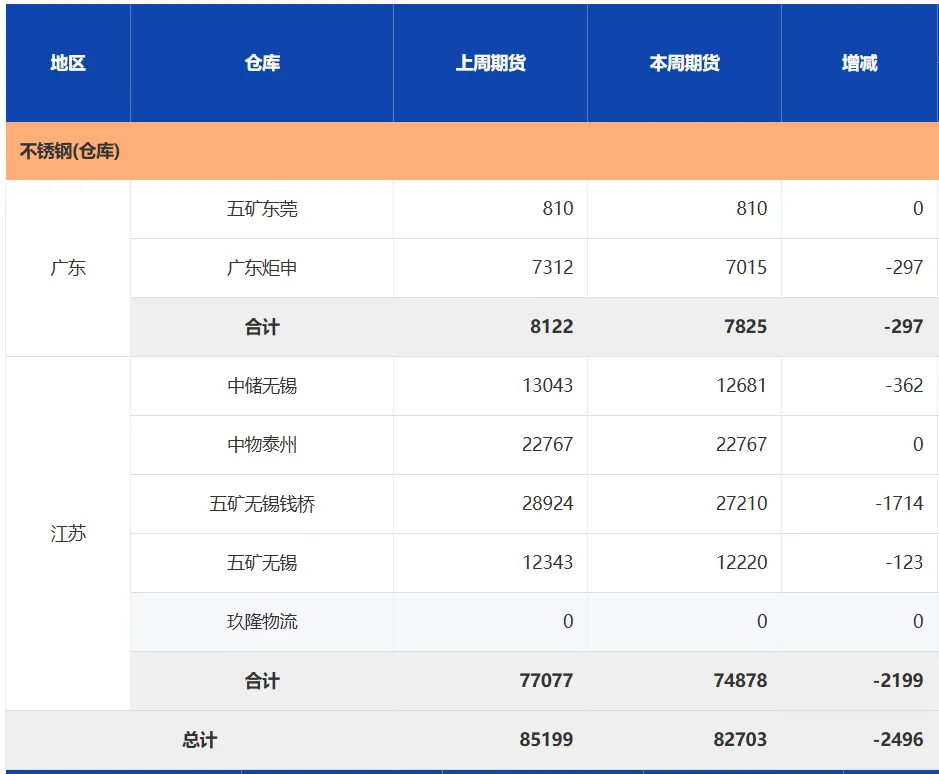Click 12220 value for 五矿无锡
939x774 pixels.
pos(742,563)
